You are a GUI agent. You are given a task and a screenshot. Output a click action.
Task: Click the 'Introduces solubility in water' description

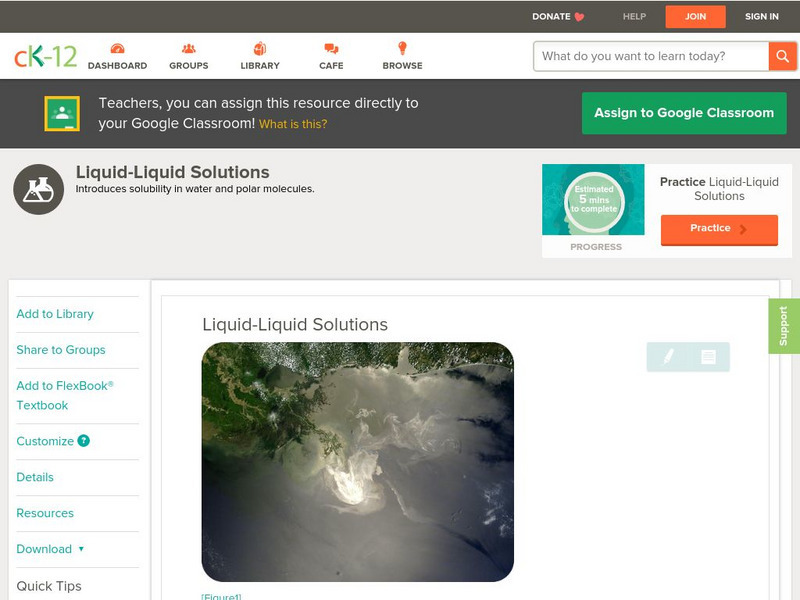click(x=195, y=189)
